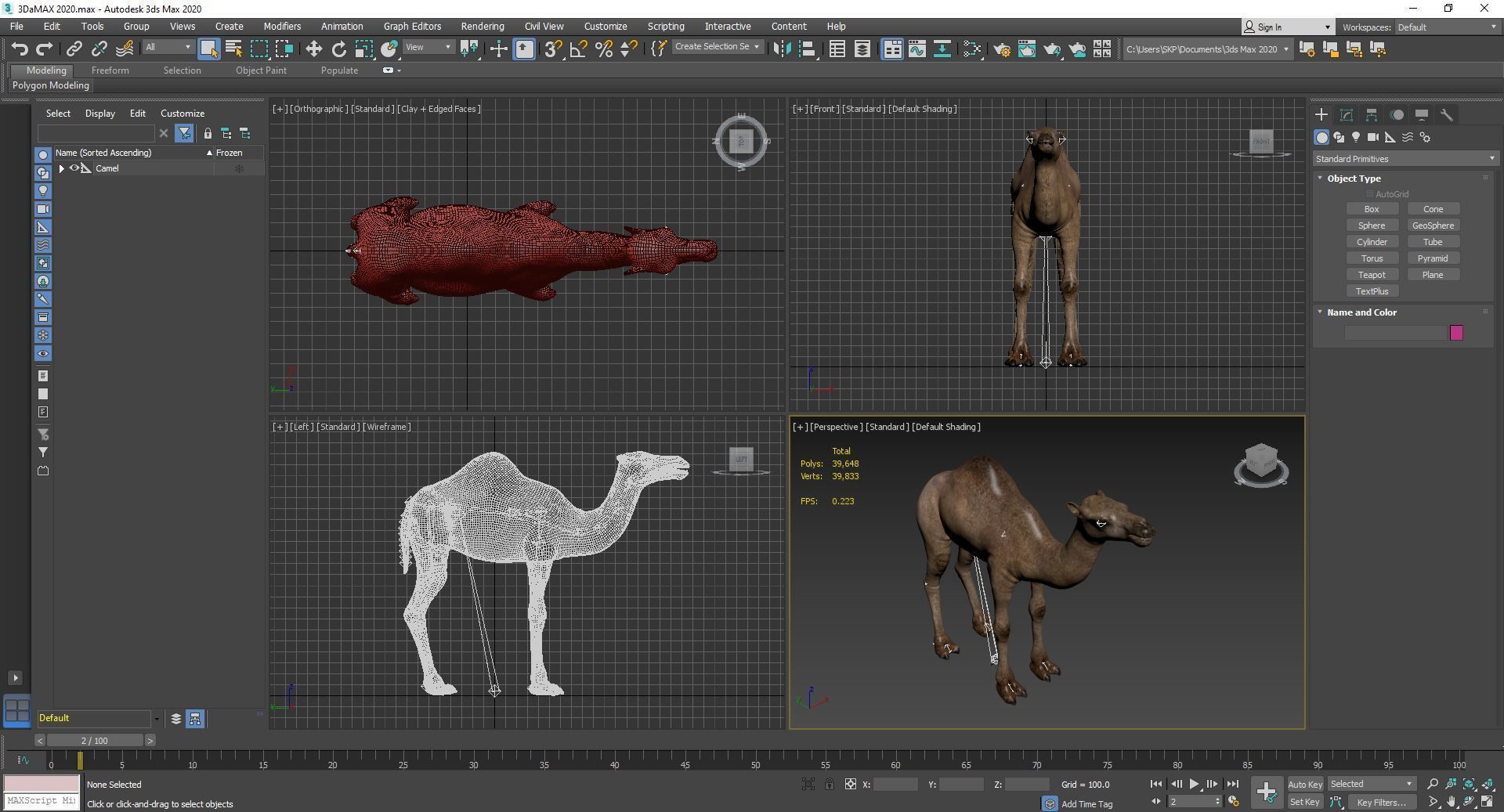Select the Select and Link tool
The image size is (1504, 812).
[74, 49]
